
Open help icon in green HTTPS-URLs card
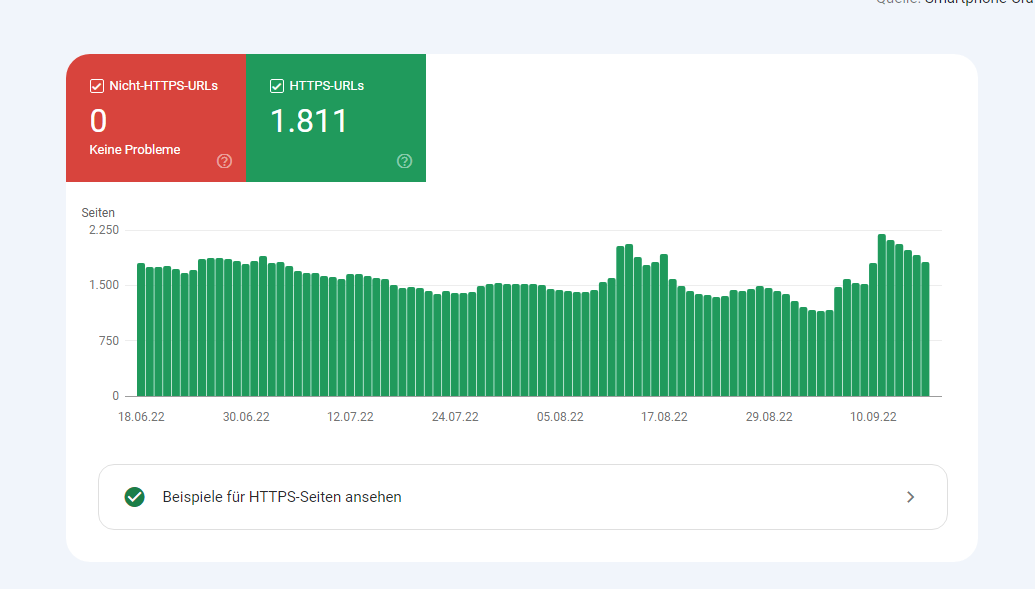pos(404,161)
